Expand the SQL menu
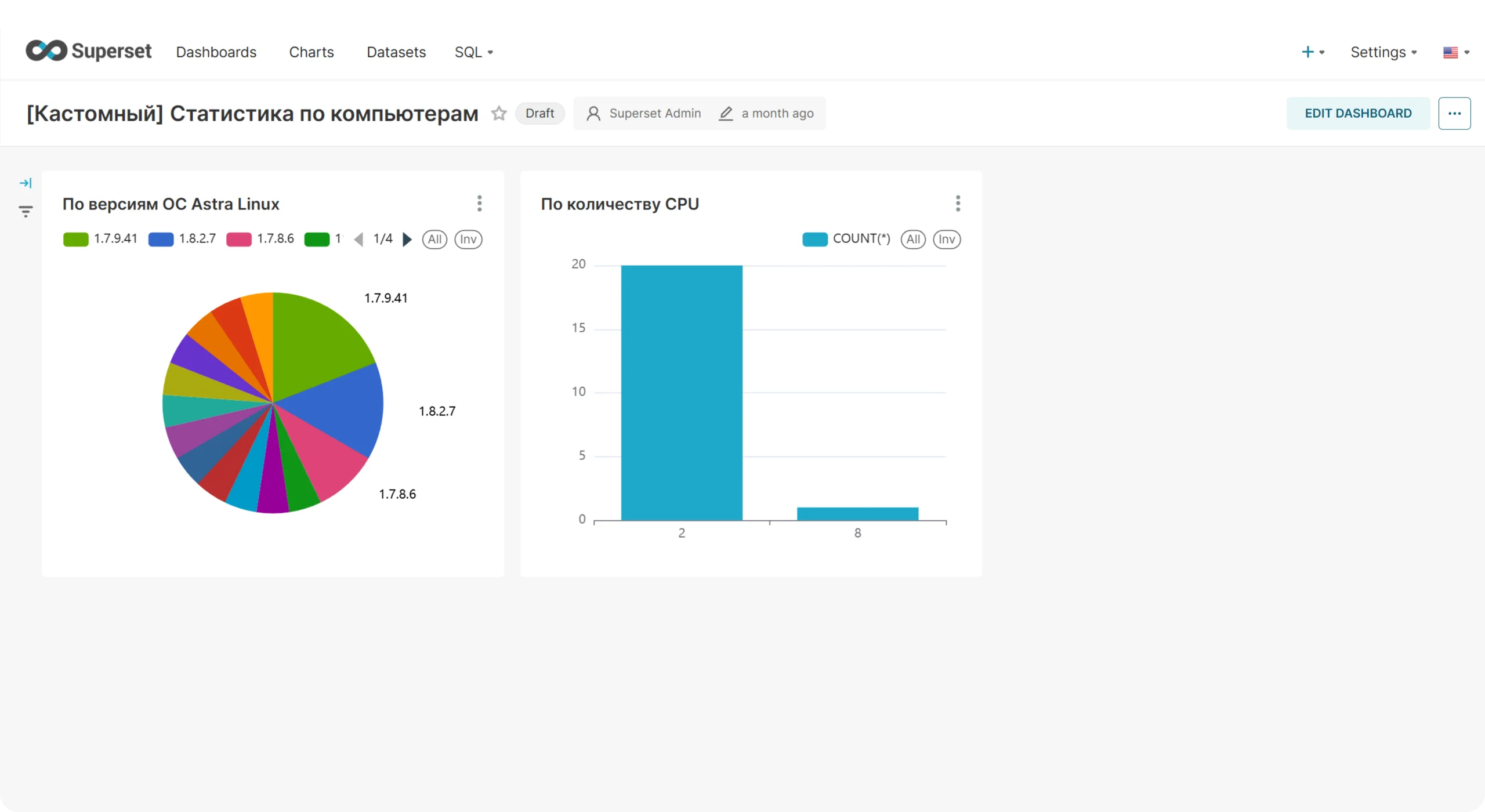Screen dimensions: 1485x812 tap(474, 52)
